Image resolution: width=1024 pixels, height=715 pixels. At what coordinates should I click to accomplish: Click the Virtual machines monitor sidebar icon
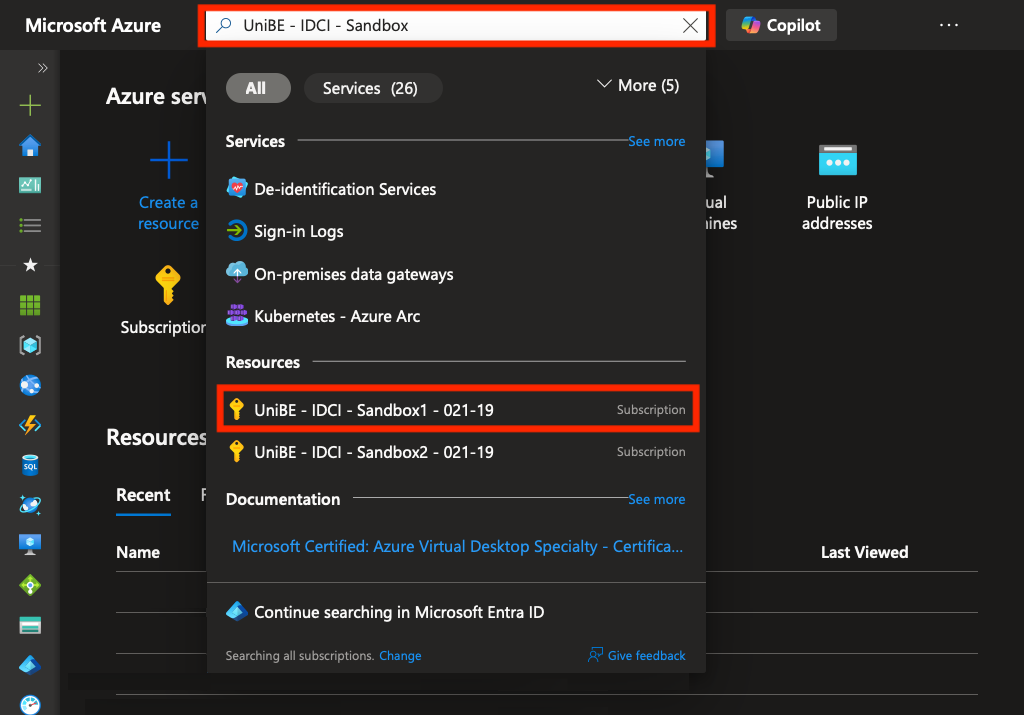point(30,544)
